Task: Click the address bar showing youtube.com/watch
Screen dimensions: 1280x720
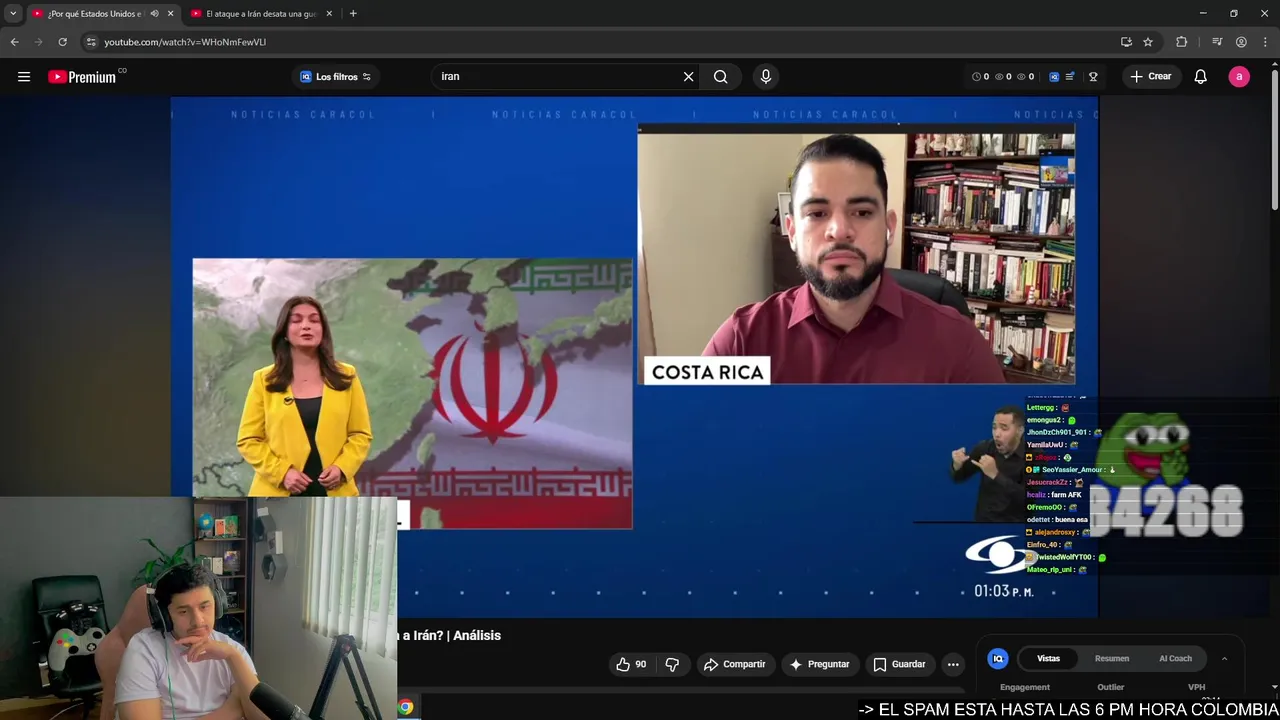Action: 600,42
